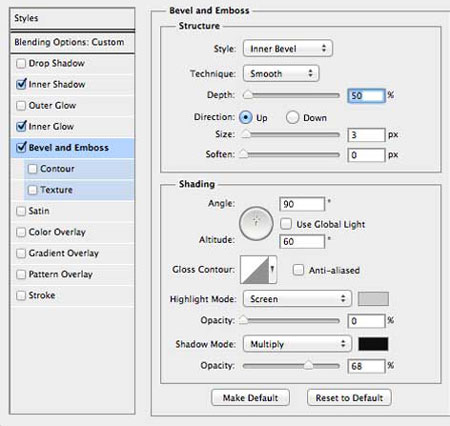
Task: Click the Highlight Opacity value field
Action: tap(366, 321)
